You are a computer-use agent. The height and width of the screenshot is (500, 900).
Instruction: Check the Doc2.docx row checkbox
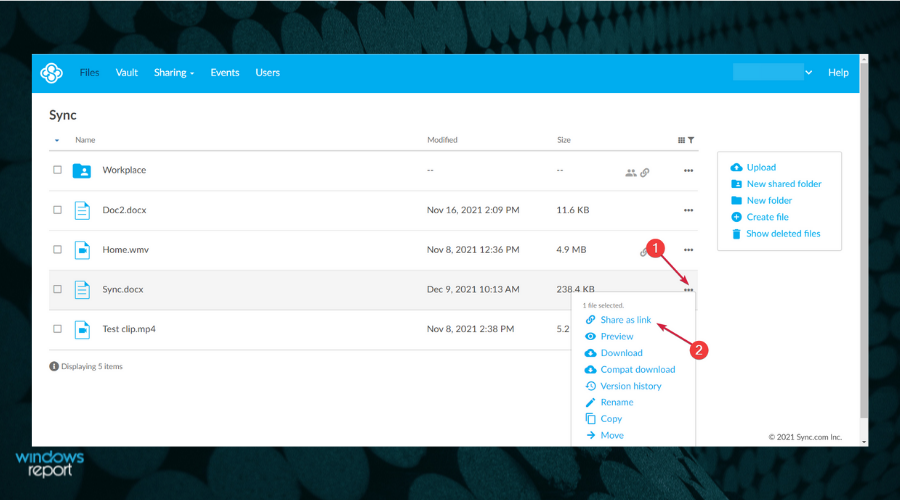pyautogui.click(x=57, y=210)
